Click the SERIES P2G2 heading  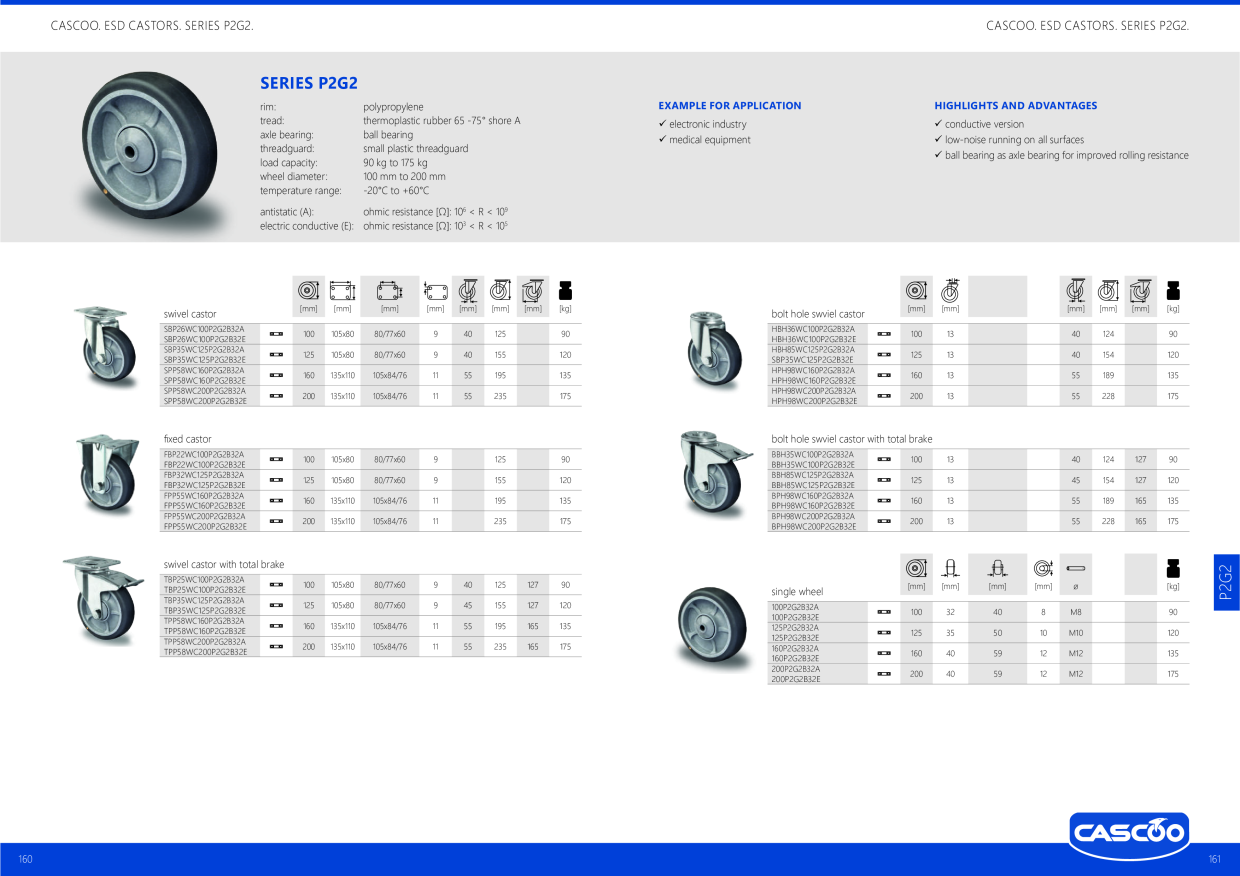[309, 84]
